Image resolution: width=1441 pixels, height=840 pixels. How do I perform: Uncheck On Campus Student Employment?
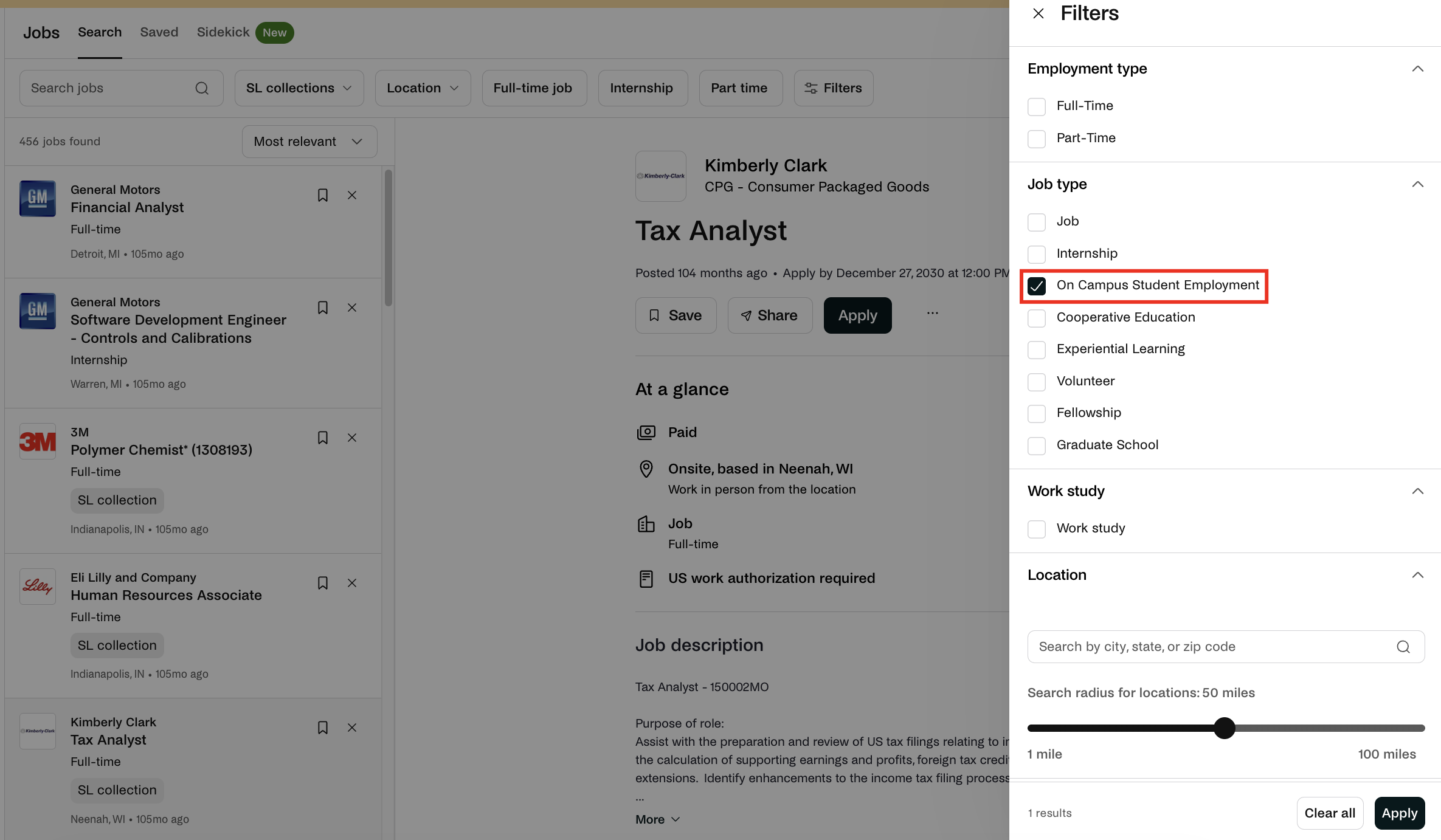[1037, 286]
